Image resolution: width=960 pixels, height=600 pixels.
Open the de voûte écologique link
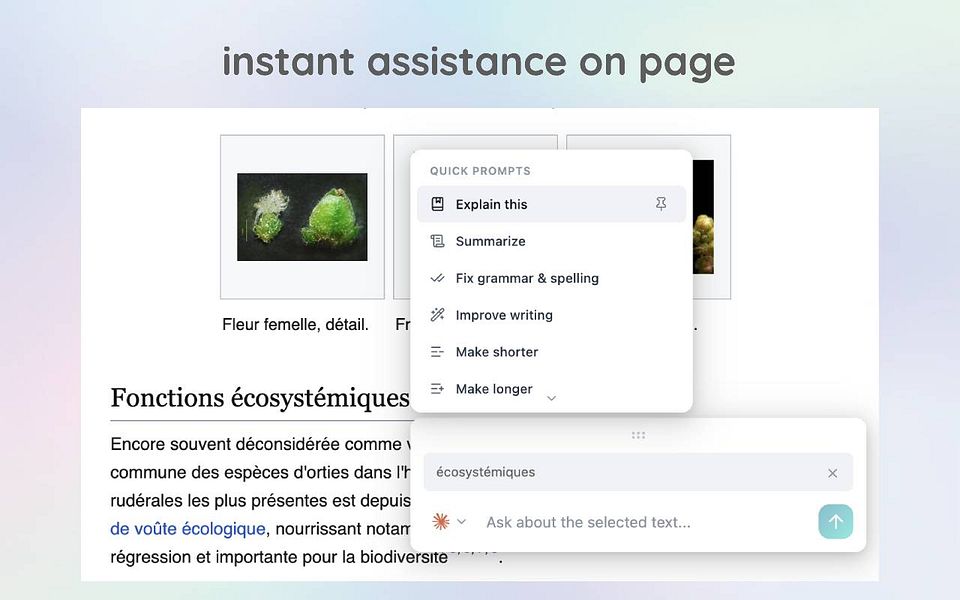(188, 529)
